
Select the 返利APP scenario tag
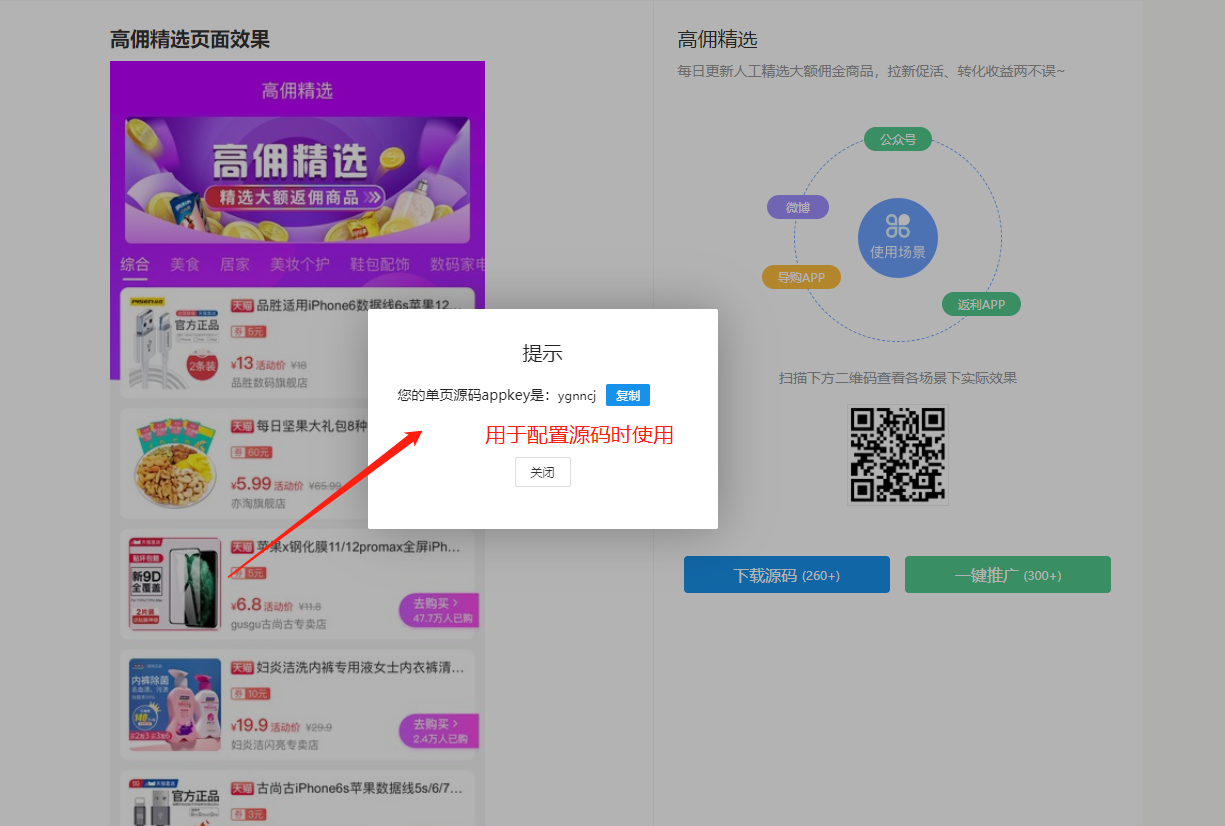point(980,304)
